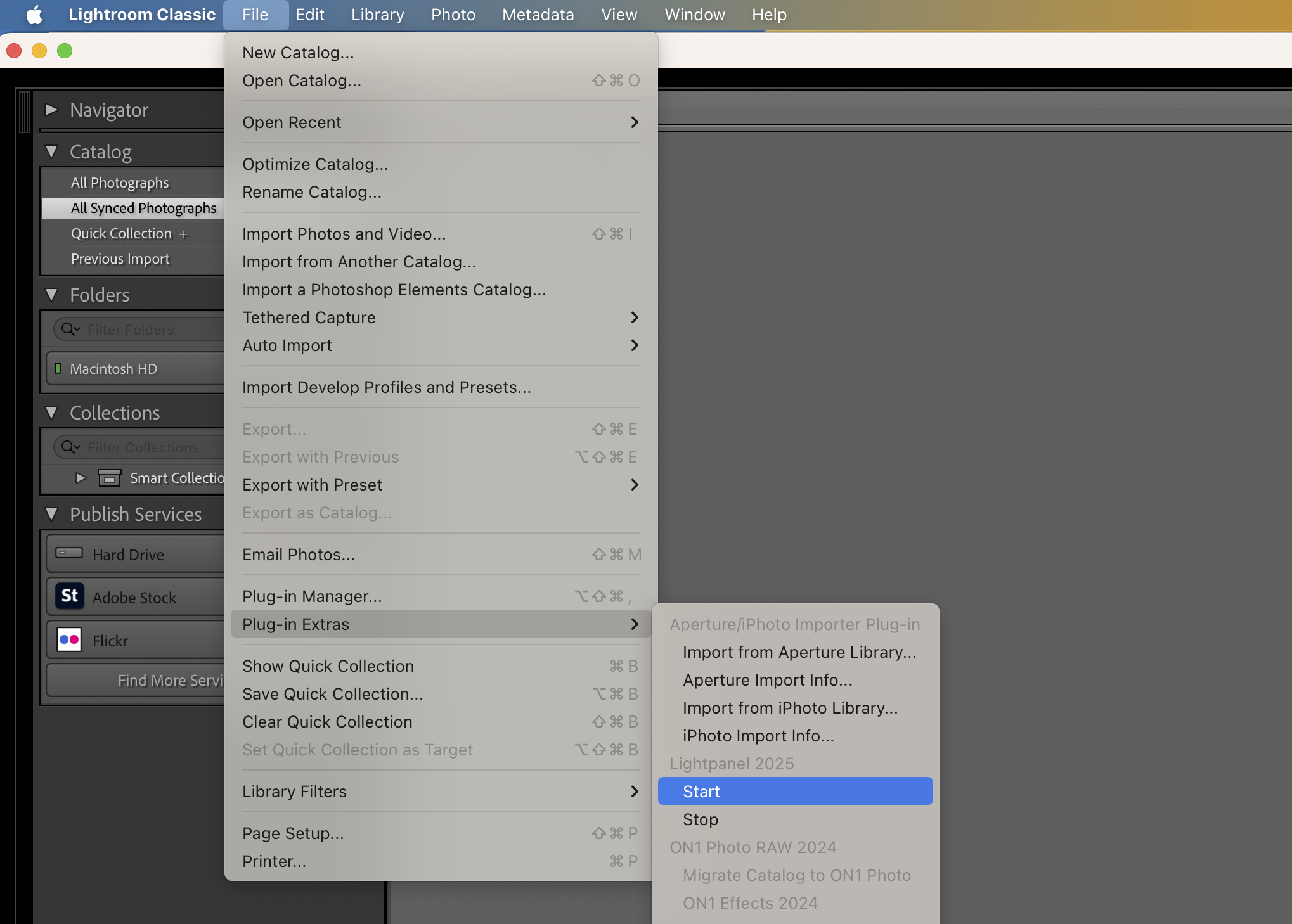This screenshot has height=924, width=1292.
Task: Expand the Smart Collections tree arrow
Action: coord(81,478)
